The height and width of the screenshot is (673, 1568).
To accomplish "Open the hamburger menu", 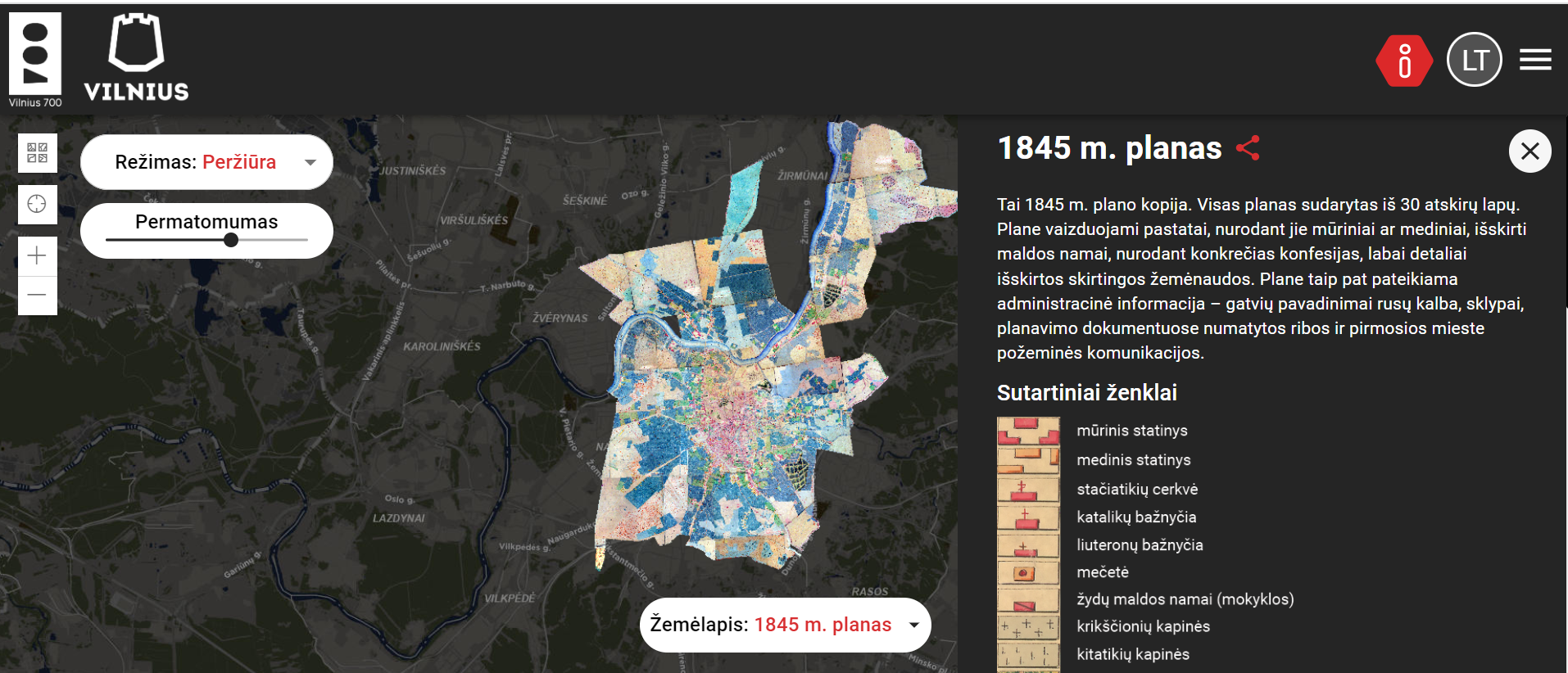I will pyautogui.click(x=1535, y=60).
